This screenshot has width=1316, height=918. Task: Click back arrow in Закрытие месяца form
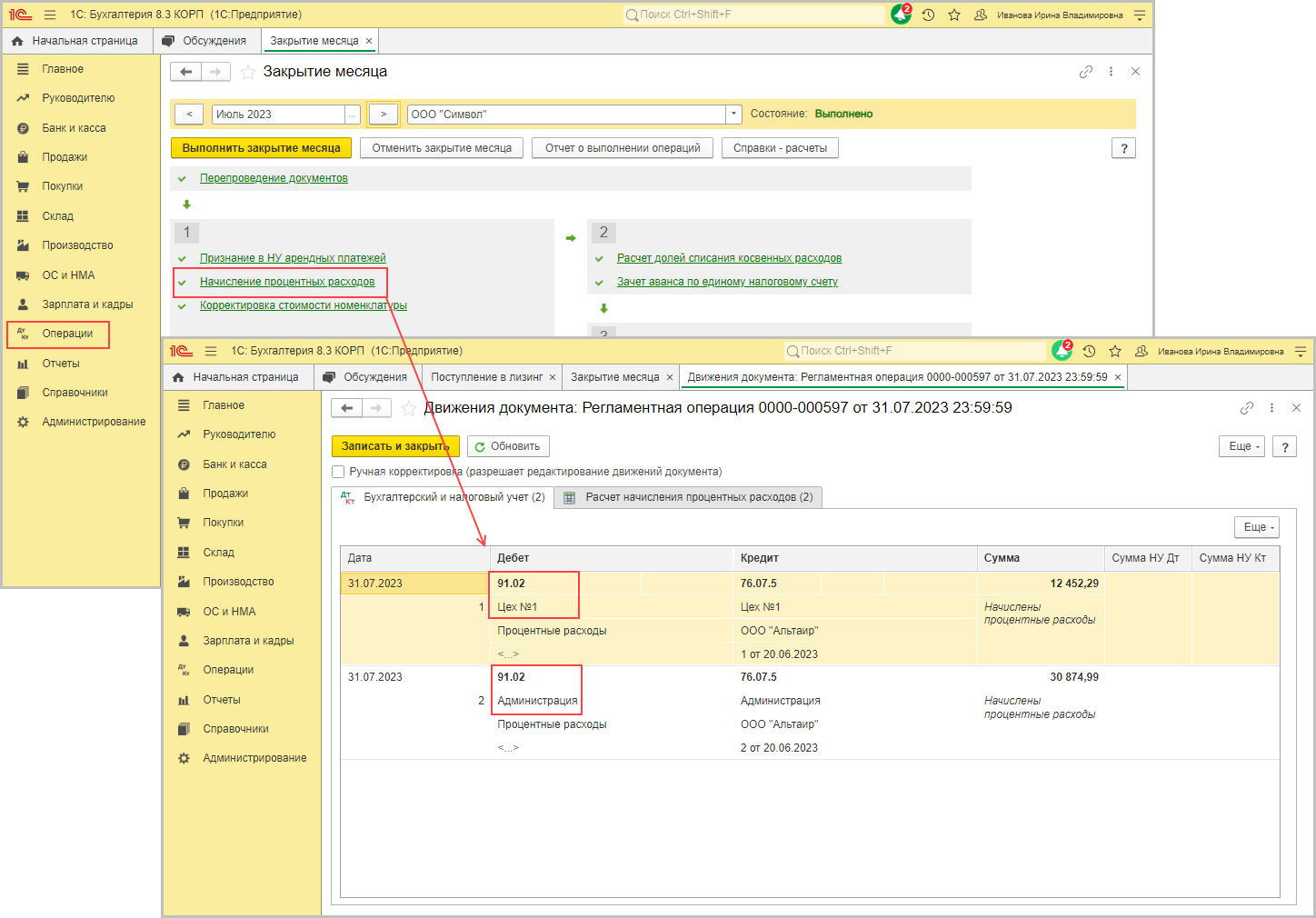(x=185, y=72)
